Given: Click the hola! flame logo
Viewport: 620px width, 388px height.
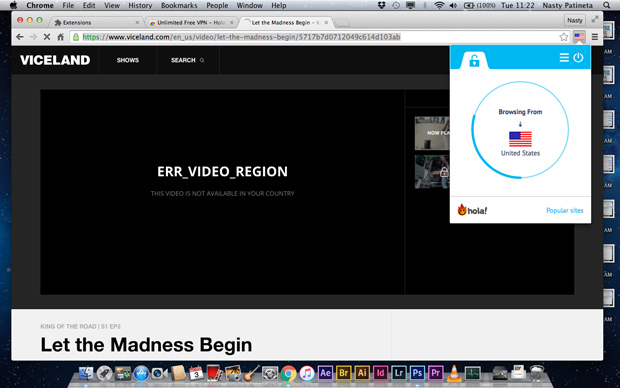Looking at the screenshot, I should click(x=472, y=210).
